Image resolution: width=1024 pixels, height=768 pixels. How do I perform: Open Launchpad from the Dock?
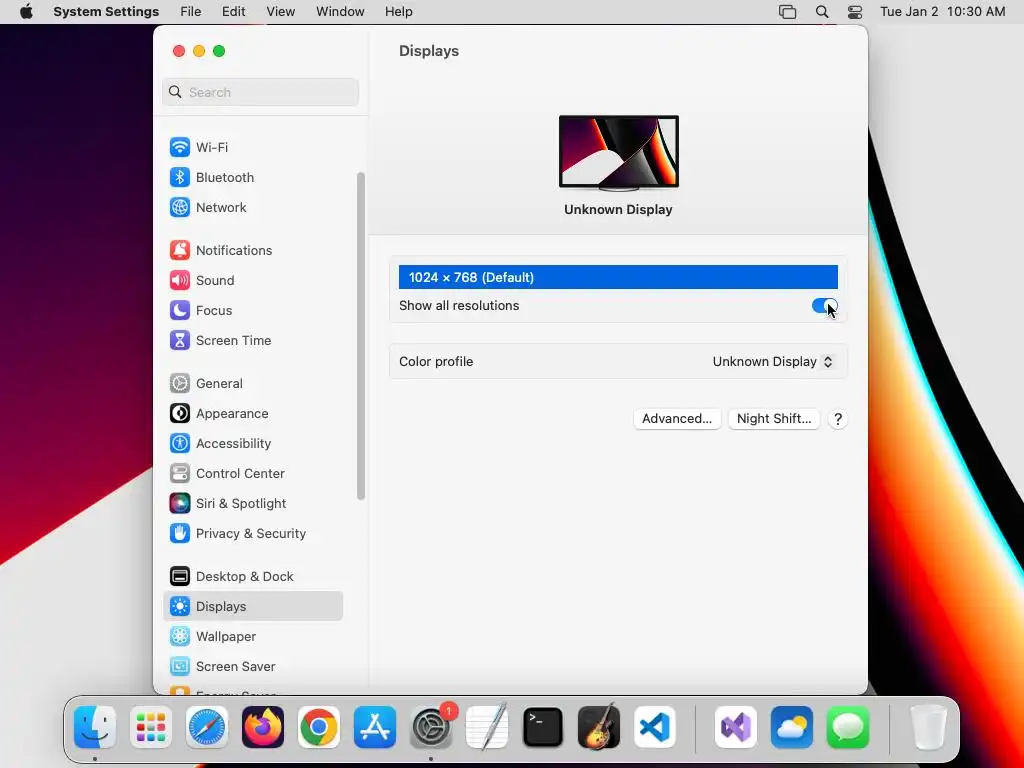point(151,727)
